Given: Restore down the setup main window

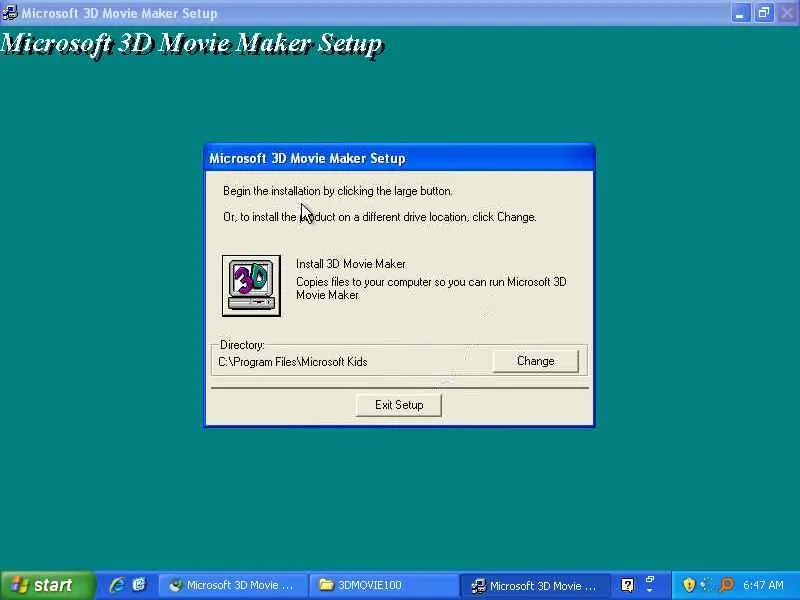Looking at the screenshot, I should [764, 13].
